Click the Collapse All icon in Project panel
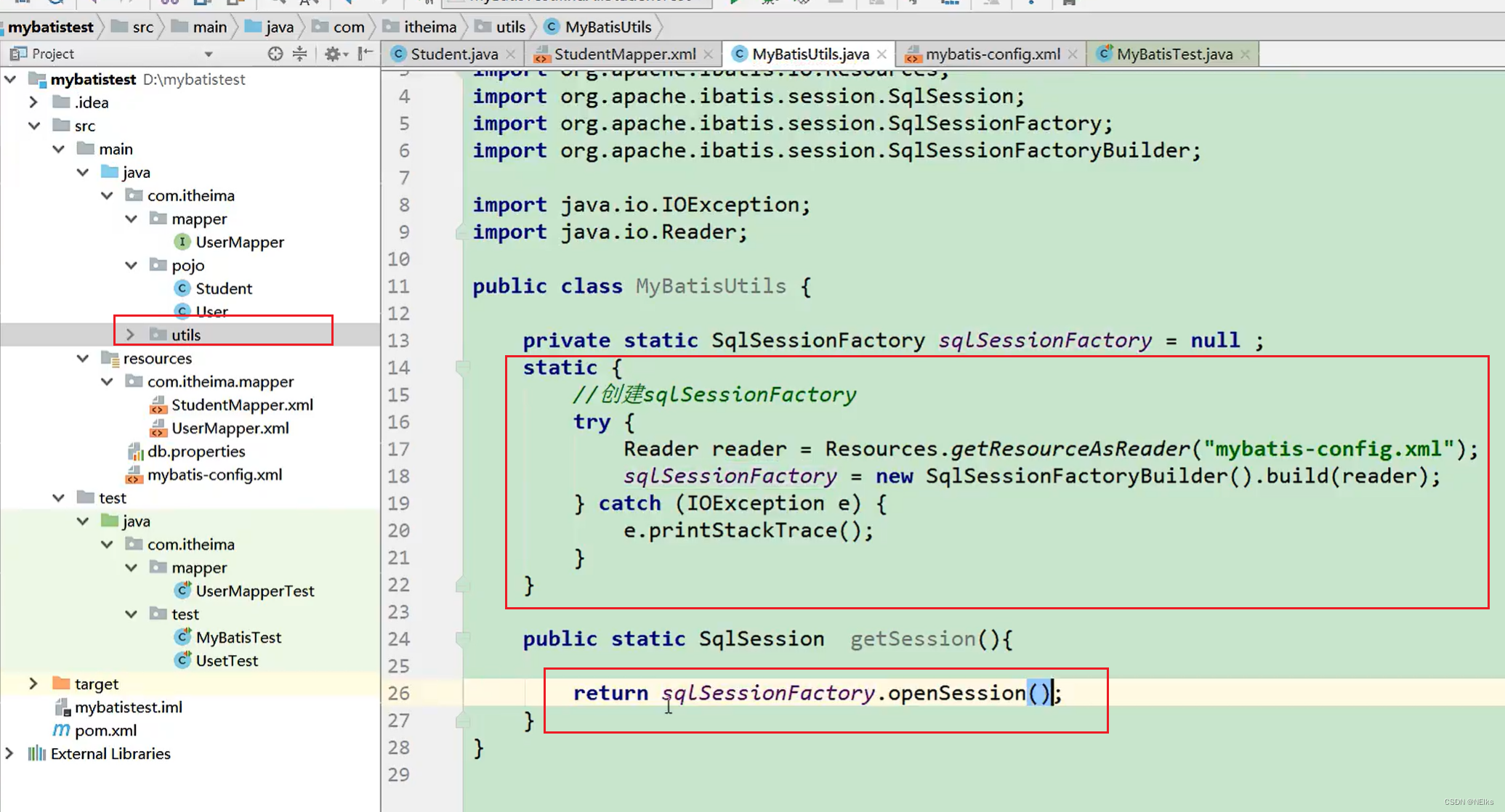The image size is (1505, 812). pyautogui.click(x=299, y=54)
